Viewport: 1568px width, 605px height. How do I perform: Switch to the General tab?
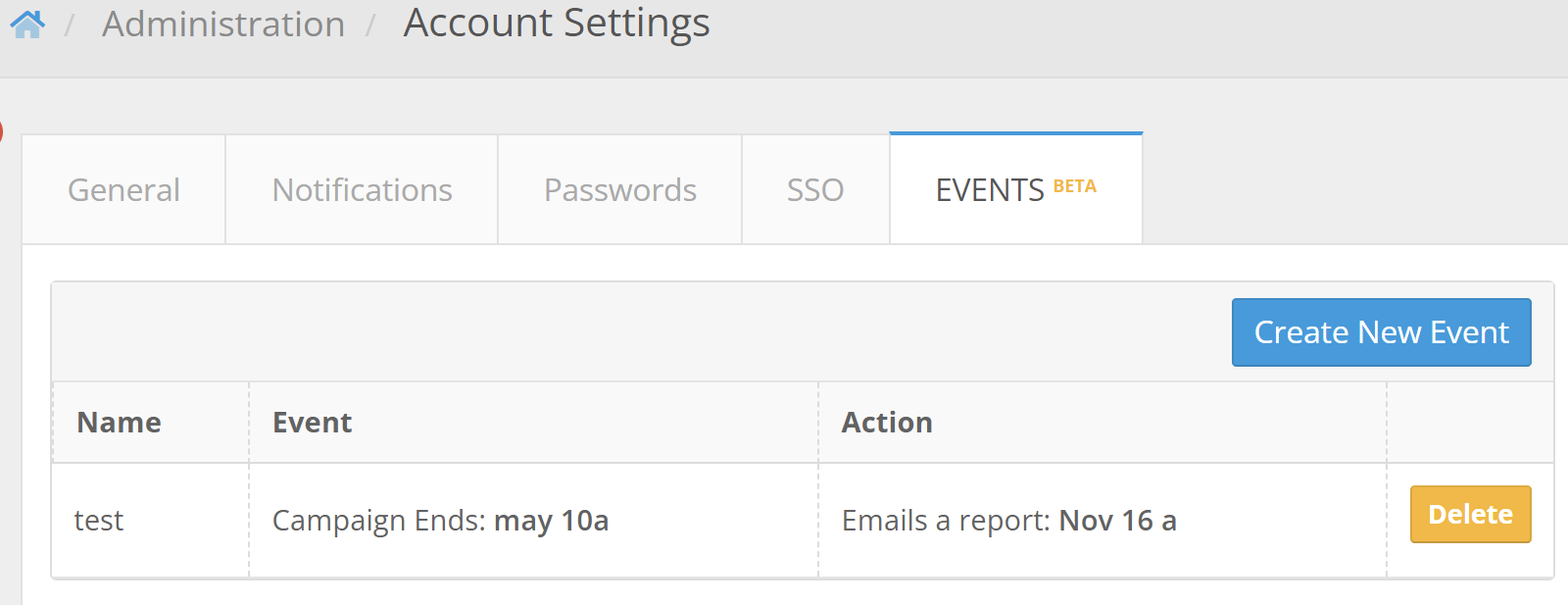point(123,190)
